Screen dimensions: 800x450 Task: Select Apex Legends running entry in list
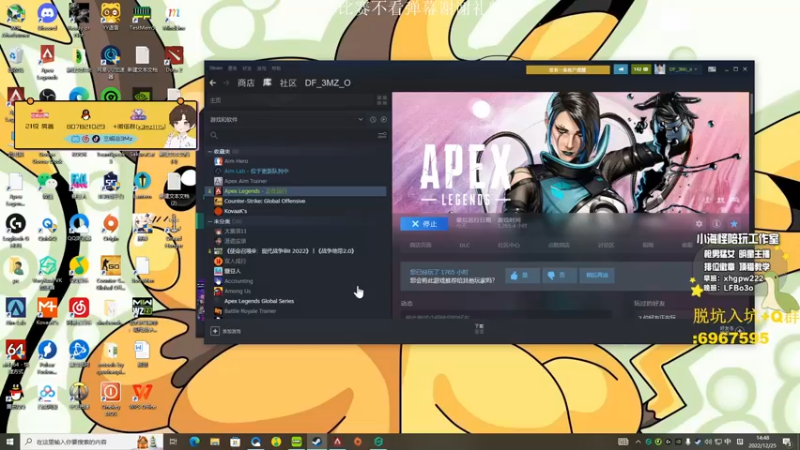click(x=295, y=191)
